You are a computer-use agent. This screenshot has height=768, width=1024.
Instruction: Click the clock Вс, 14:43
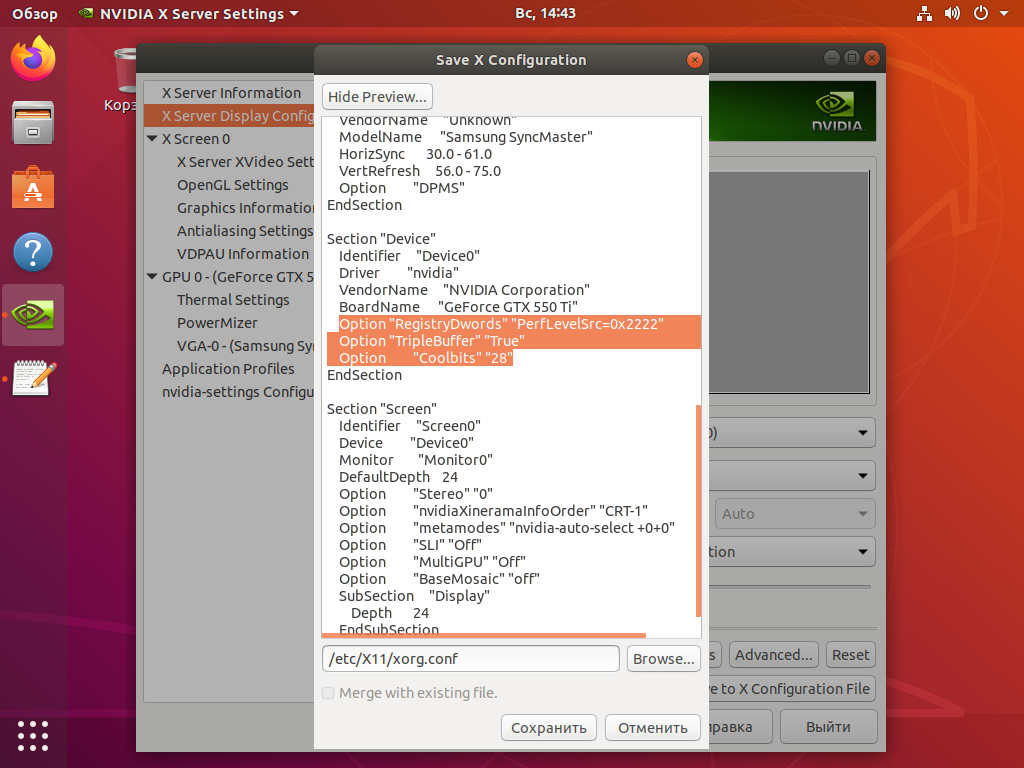point(545,13)
